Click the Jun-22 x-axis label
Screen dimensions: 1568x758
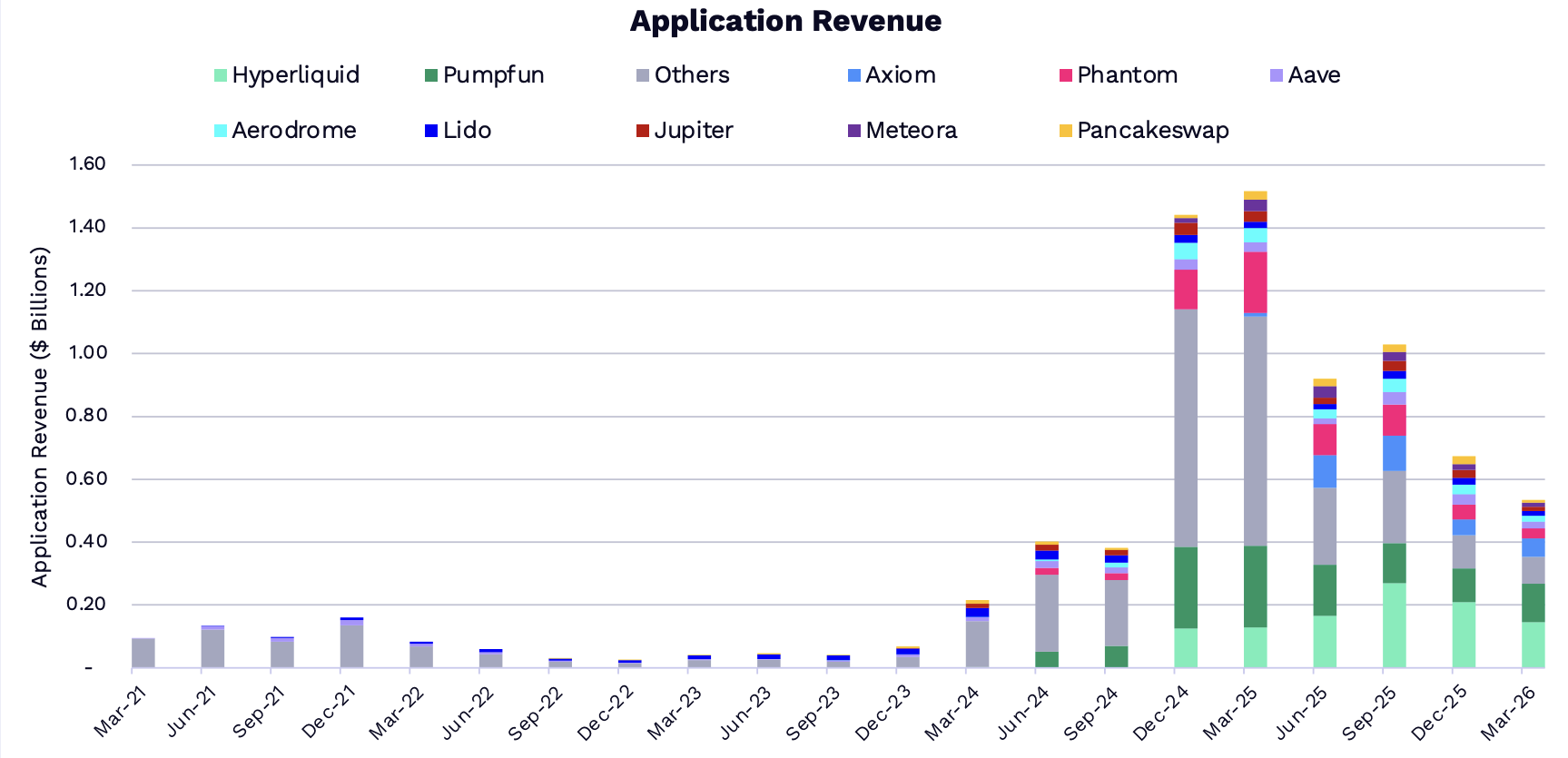[468, 712]
